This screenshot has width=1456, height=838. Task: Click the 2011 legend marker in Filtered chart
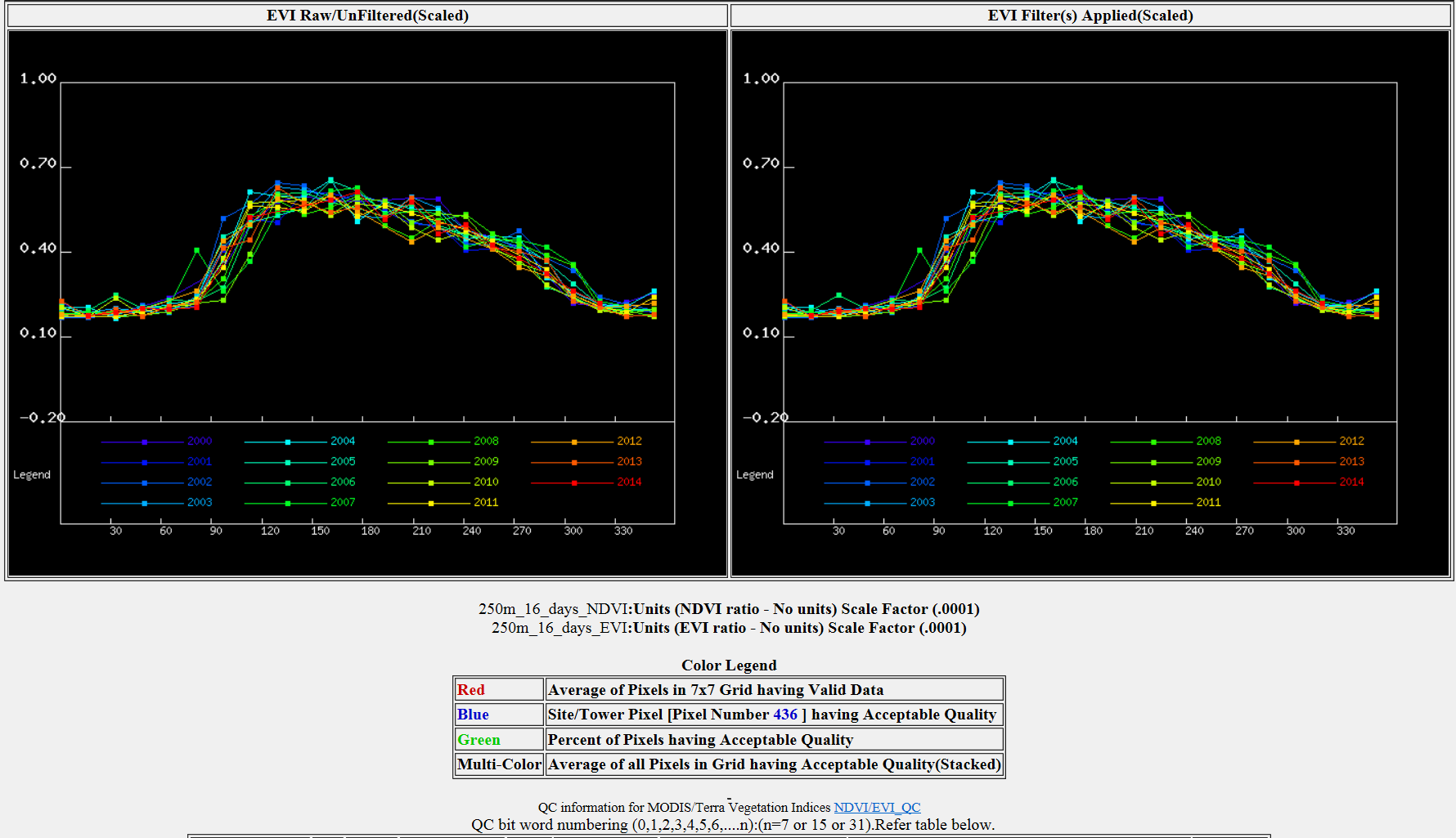[x=1153, y=503]
